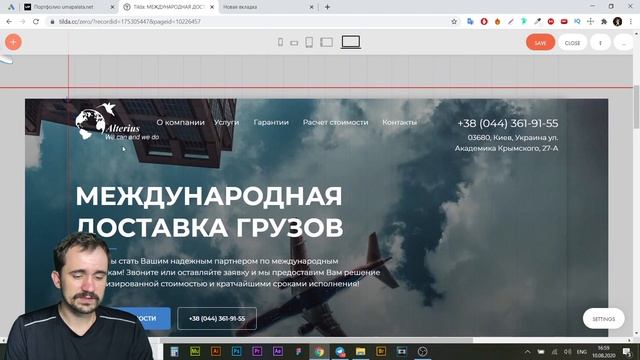Open Calculator from taskbar
Viewport: 640px width, 360px height.
click(174, 351)
